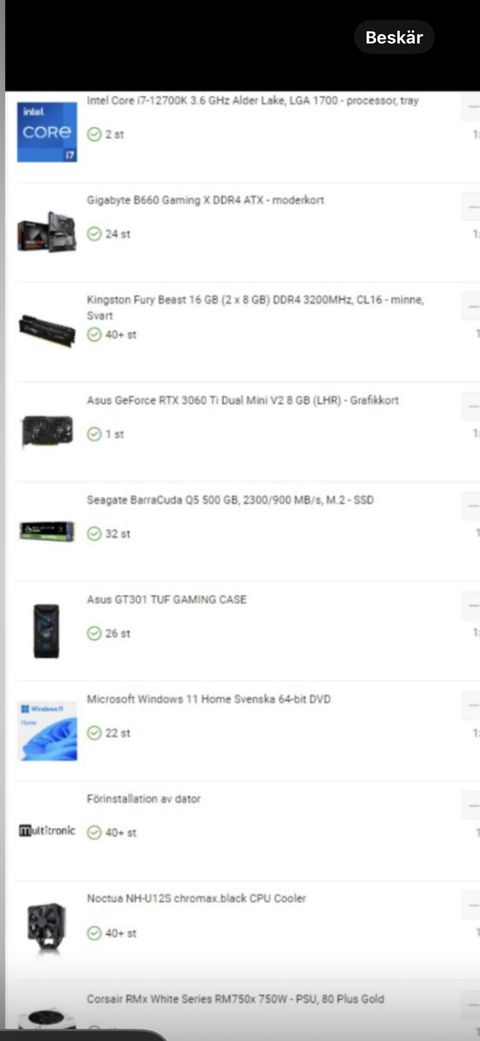Open Seagate BarraCuda Q5 500 GB link
The width and height of the screenshot is (480, 1041).
[230, 500]
